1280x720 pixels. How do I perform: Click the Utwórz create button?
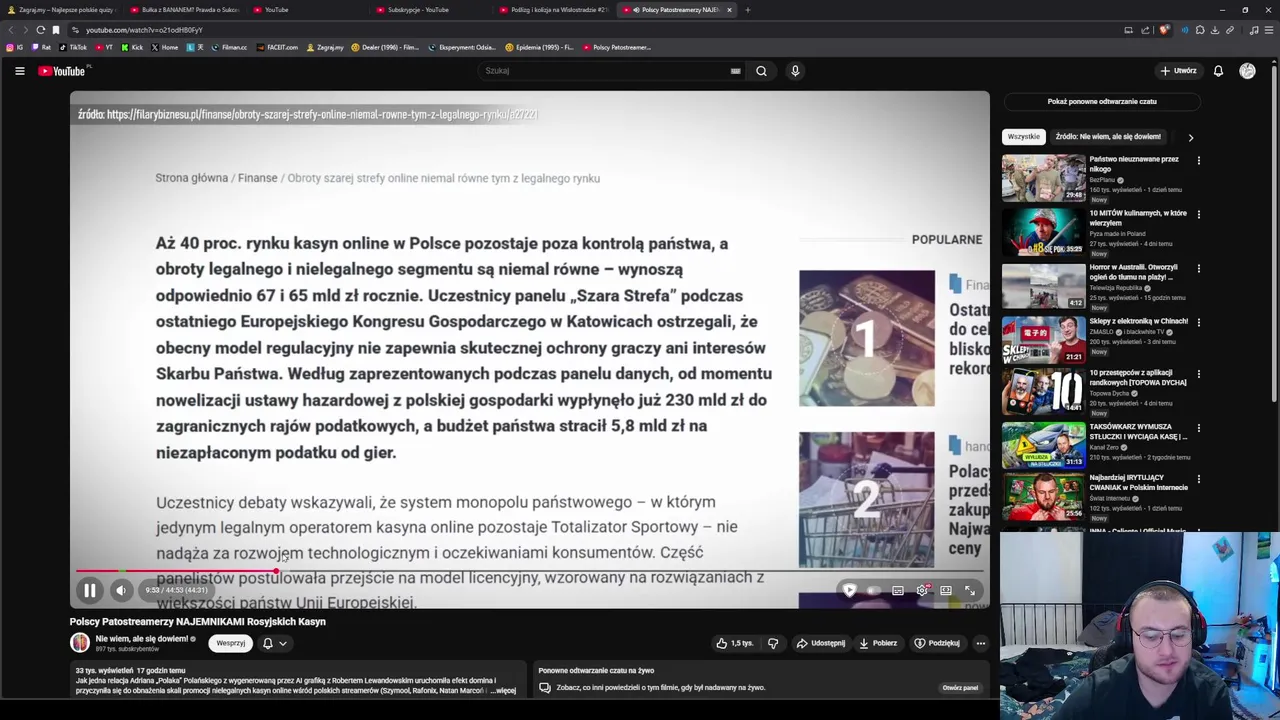(x=1178, y=71)
